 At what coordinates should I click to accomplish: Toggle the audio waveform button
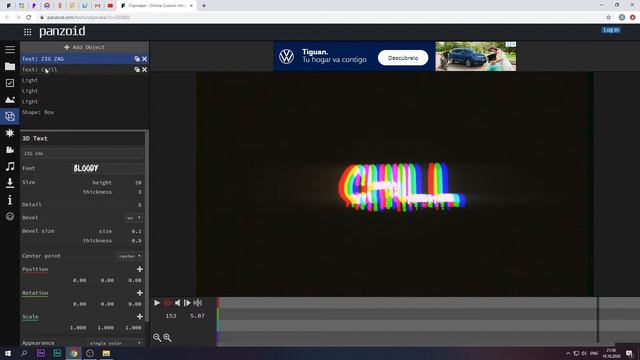coord(198,303)
